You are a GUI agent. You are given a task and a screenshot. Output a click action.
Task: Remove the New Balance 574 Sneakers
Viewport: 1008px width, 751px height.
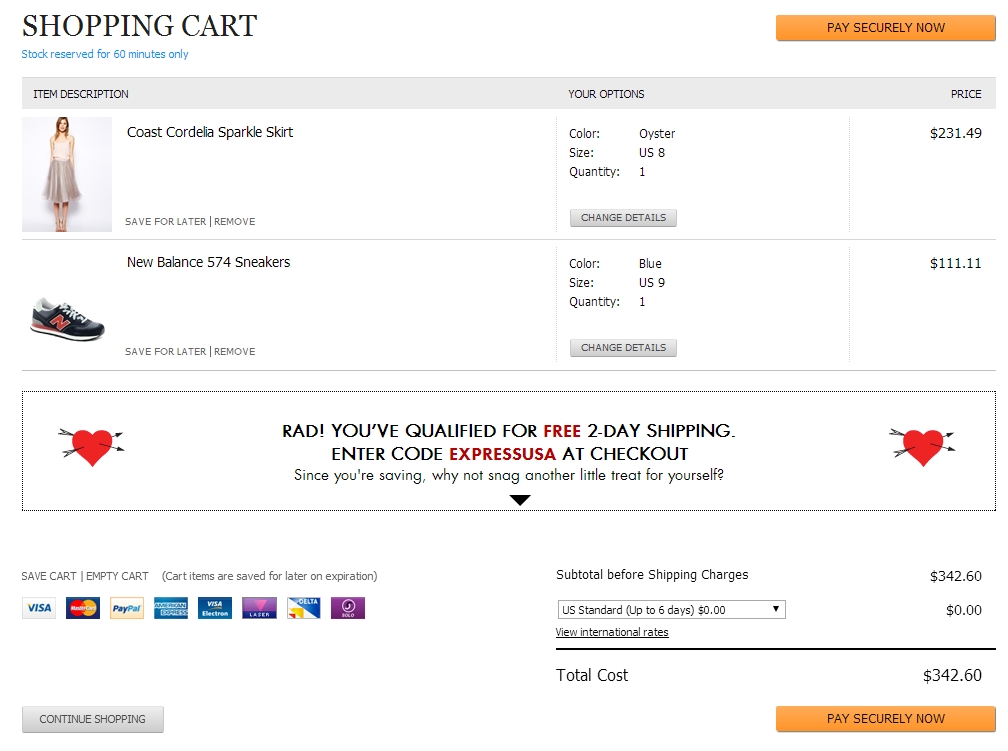[x=235, y=352]
